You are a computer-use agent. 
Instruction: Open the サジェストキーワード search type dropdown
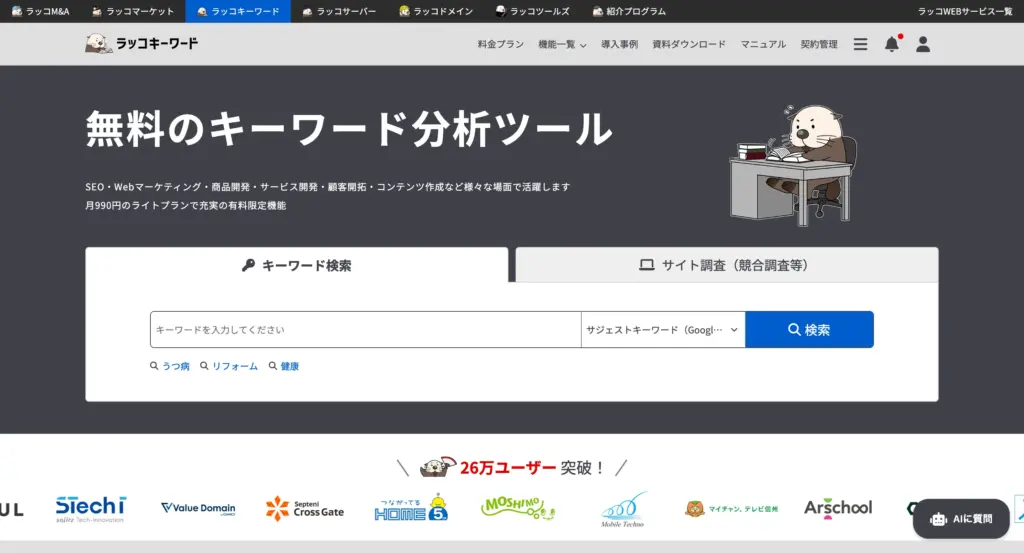(663, 329)
